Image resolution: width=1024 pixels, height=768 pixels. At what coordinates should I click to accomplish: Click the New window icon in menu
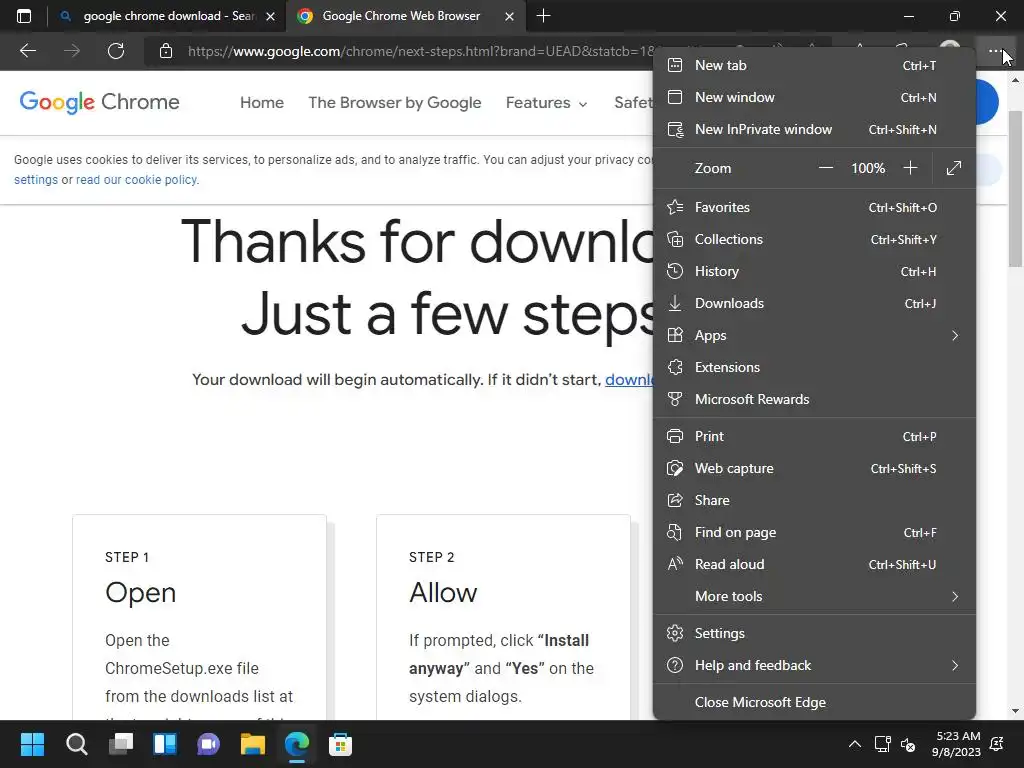[x=675, y=97]
